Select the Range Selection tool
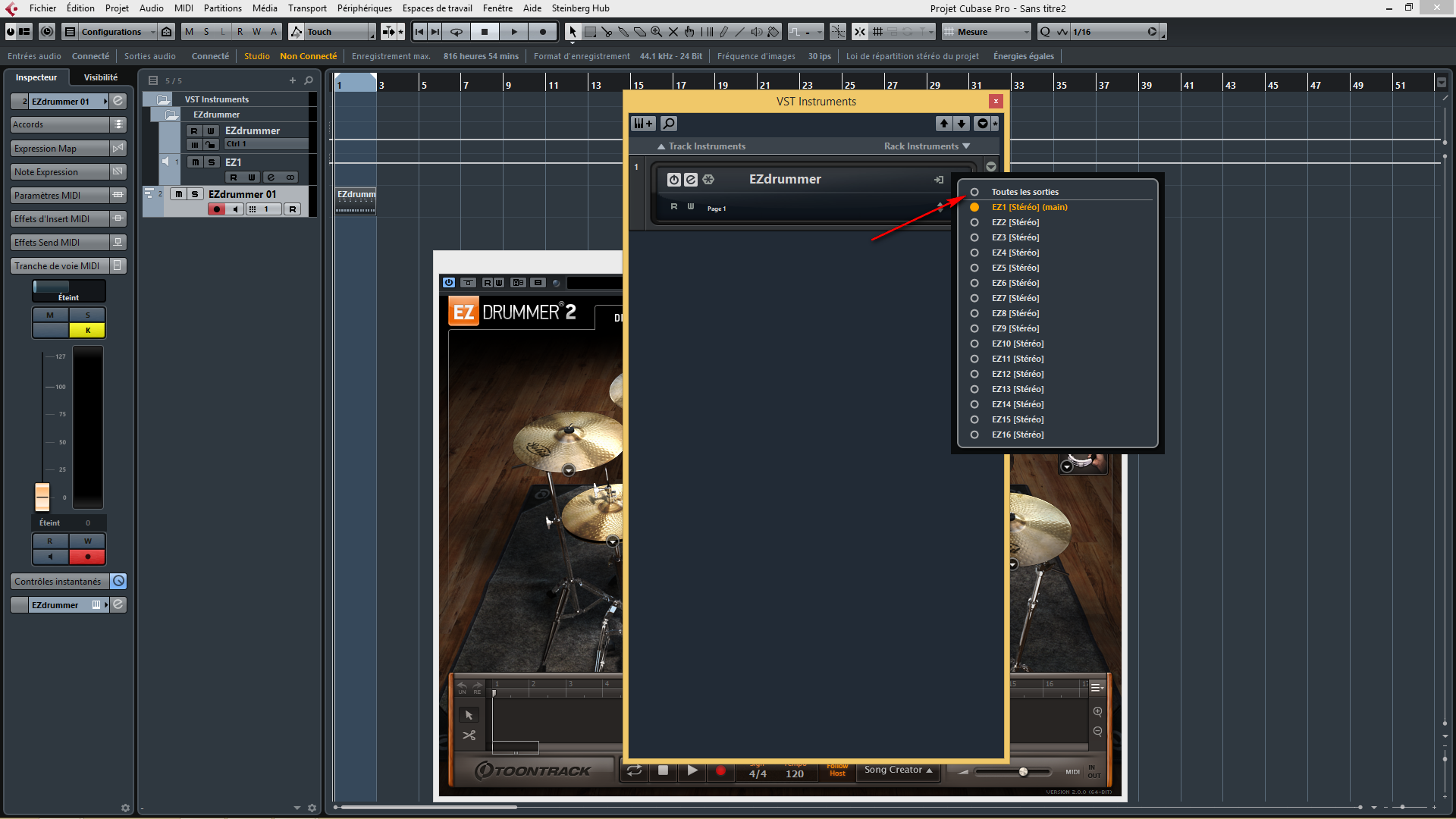 590,32
